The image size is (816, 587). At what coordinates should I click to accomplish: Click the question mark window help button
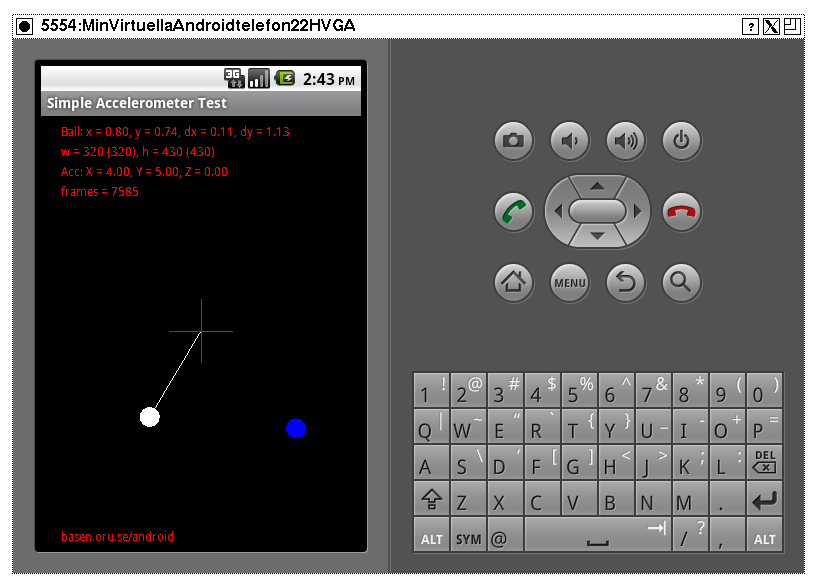[750, 26]
